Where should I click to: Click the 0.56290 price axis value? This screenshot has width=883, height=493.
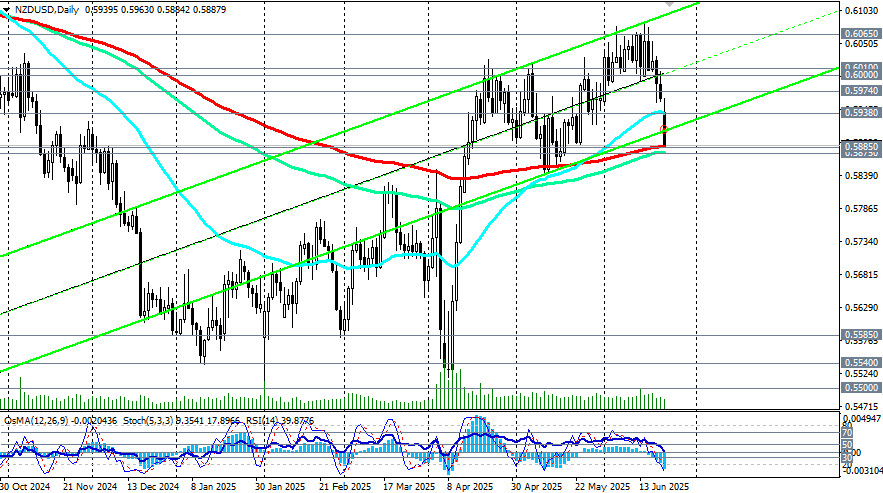coord(861,308)
